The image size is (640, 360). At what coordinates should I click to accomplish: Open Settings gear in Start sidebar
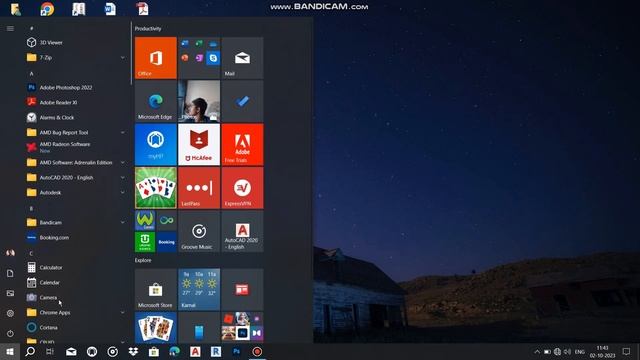(10, 313)
